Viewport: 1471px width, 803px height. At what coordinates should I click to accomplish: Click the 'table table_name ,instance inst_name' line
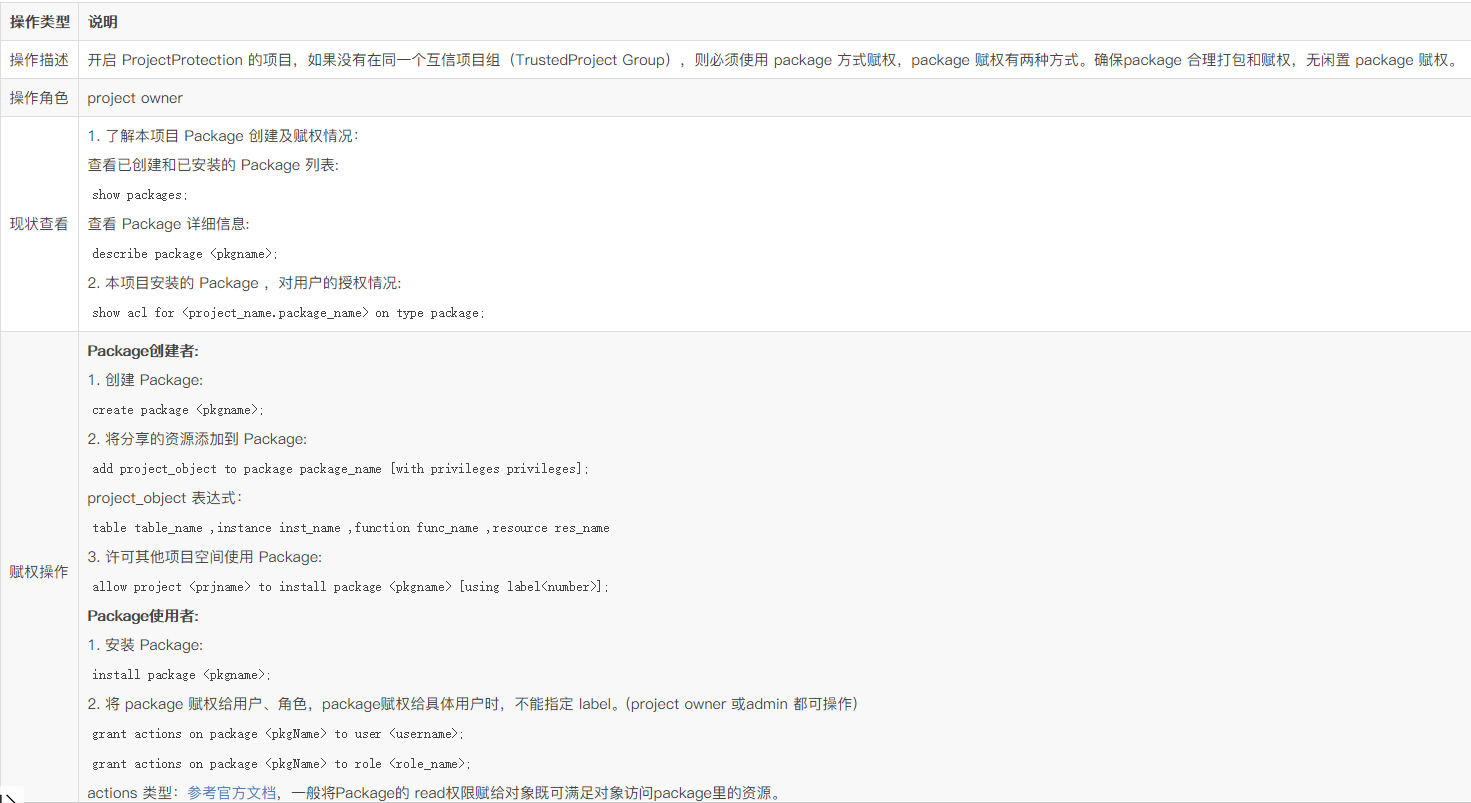351,528
